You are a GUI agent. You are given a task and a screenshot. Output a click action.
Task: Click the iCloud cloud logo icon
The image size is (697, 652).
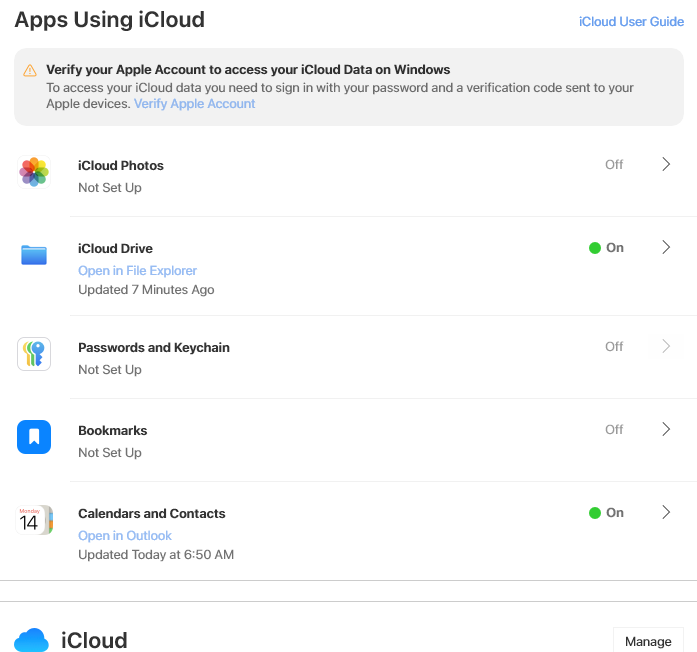click(x=32, y=641)
